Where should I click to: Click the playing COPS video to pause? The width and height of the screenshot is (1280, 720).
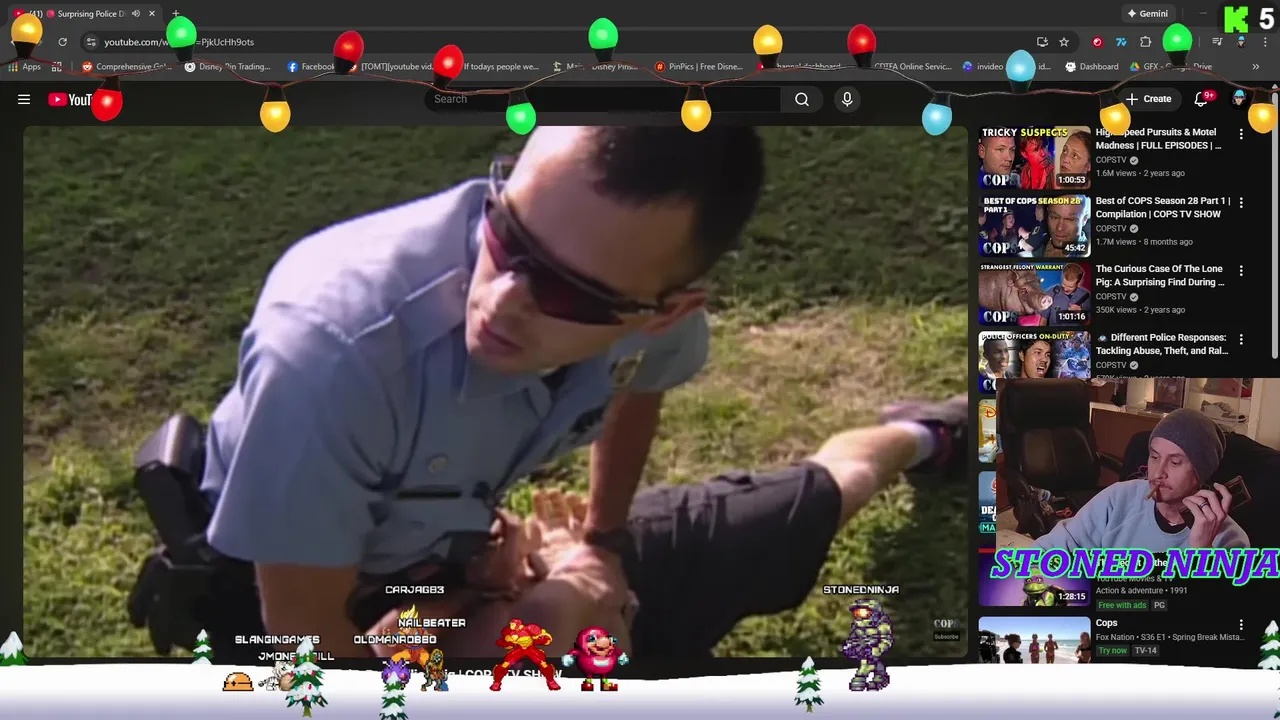coord(495,390)
